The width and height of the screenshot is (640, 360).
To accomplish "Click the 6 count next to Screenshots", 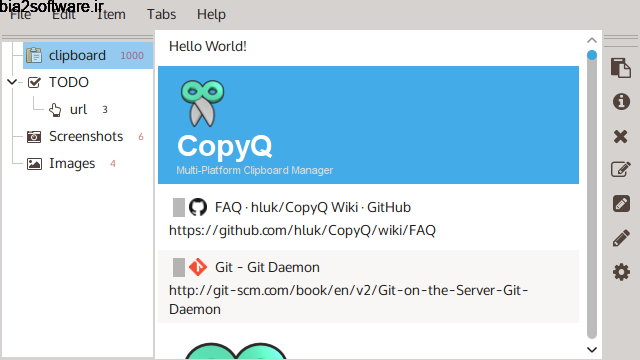I will click(x=141, y=137).
